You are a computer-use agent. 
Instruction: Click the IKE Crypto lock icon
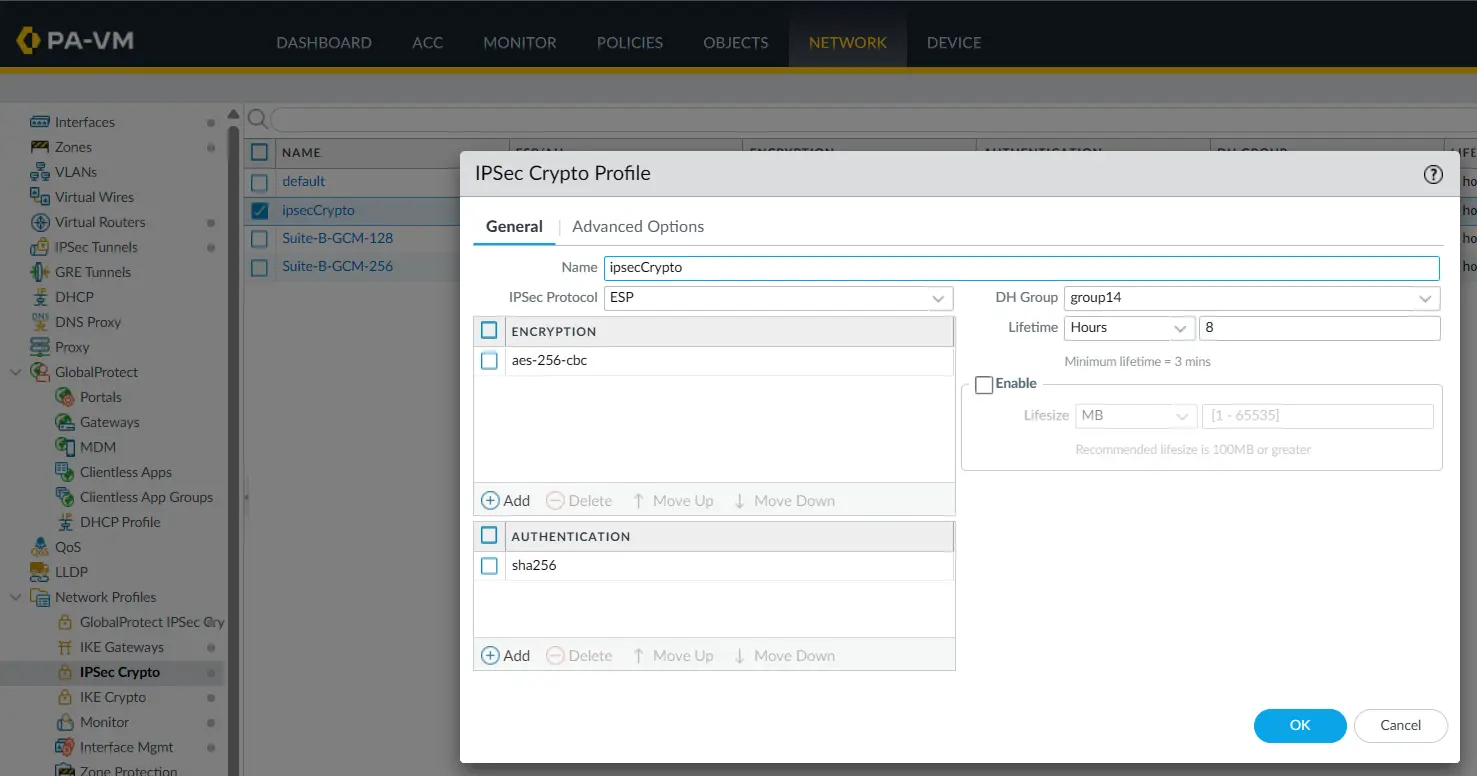coord(65,697)
